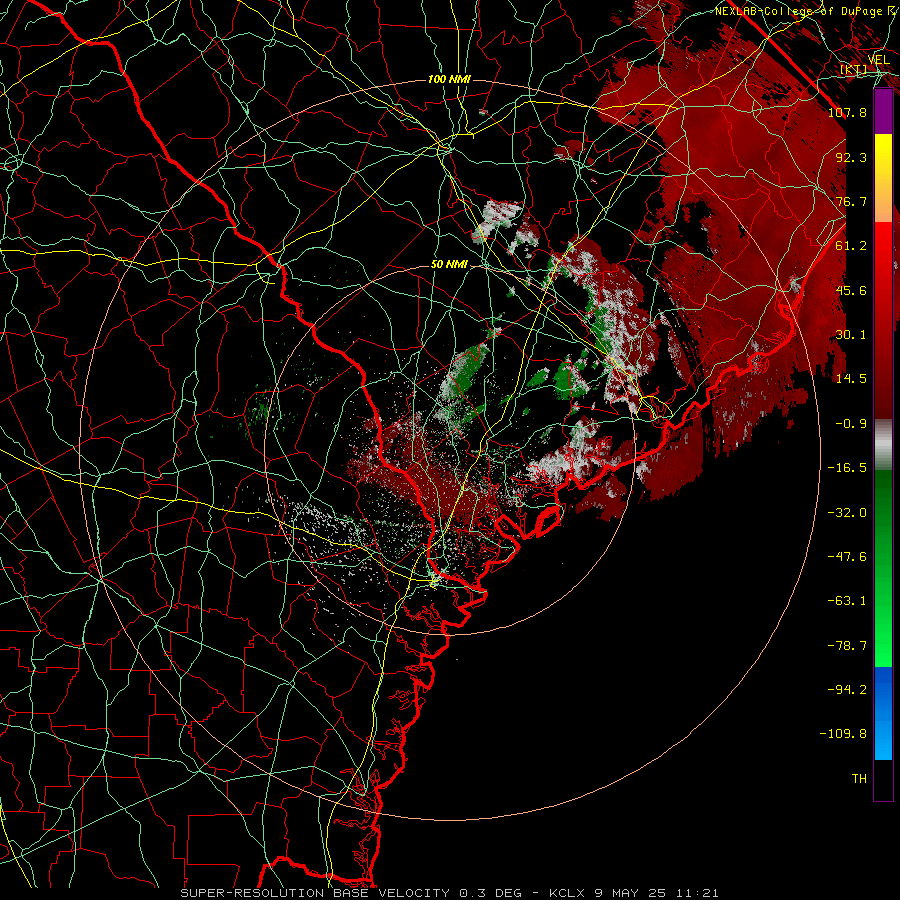Select the -109.8 velocity legend value
900x900 pixels.
[x=843, y=734]
